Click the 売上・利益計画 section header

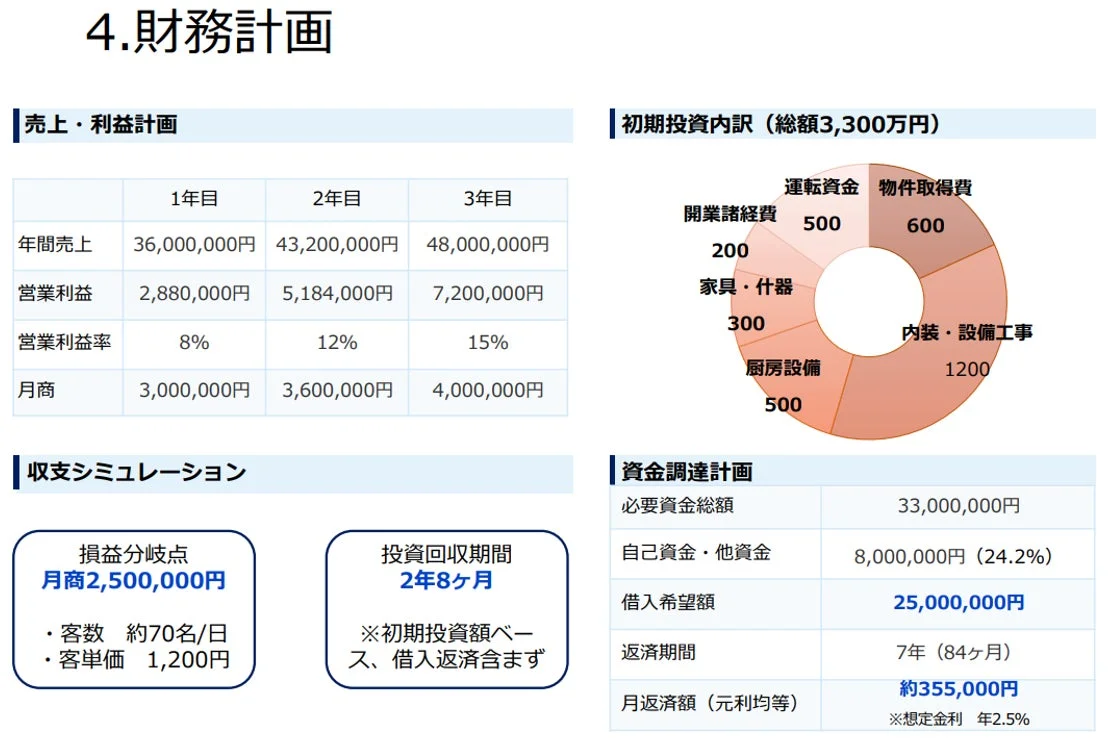pyautogui.click(x=100, y=125)
